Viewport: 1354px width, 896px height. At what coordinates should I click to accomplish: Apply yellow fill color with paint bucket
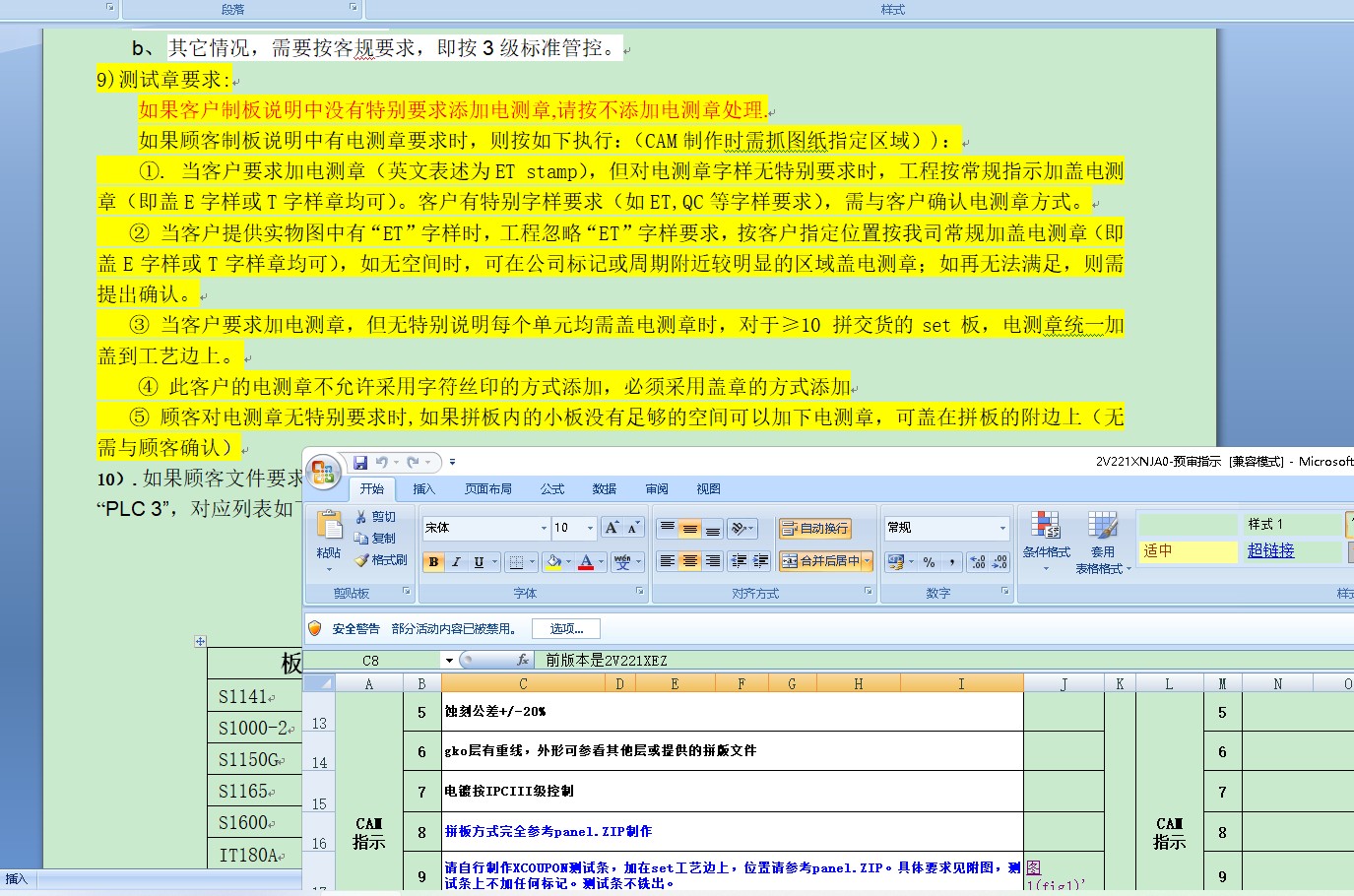[553, 561]
